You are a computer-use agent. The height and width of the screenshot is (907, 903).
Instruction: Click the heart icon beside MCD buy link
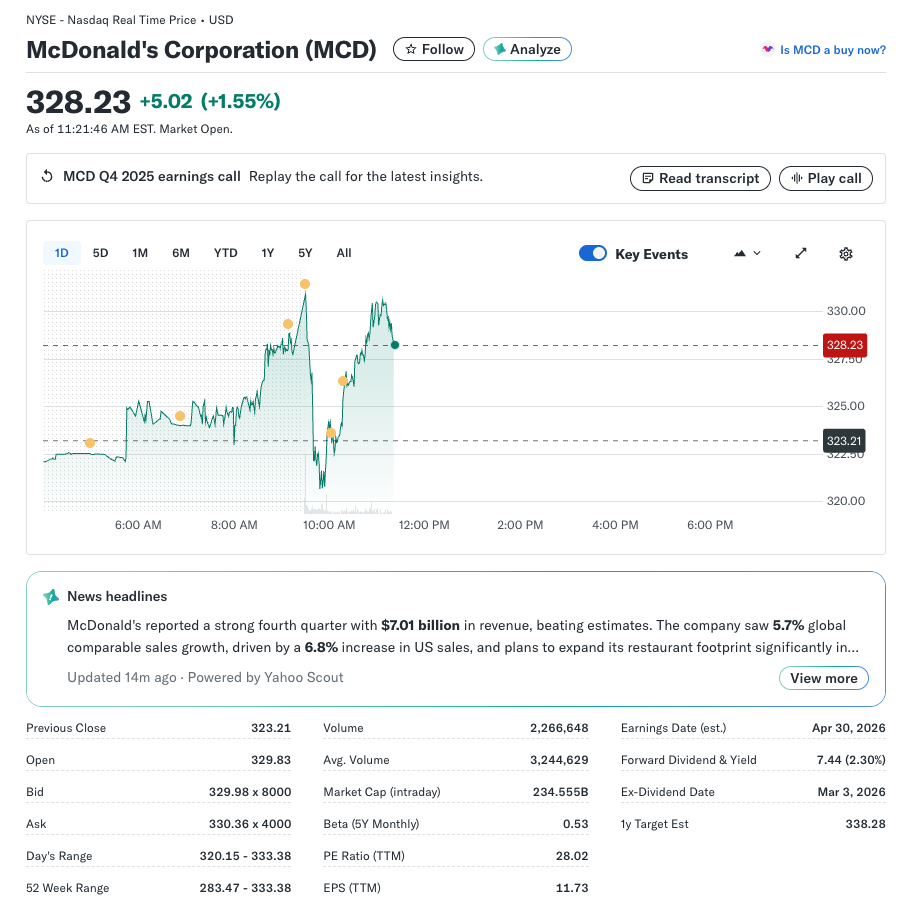767,49
